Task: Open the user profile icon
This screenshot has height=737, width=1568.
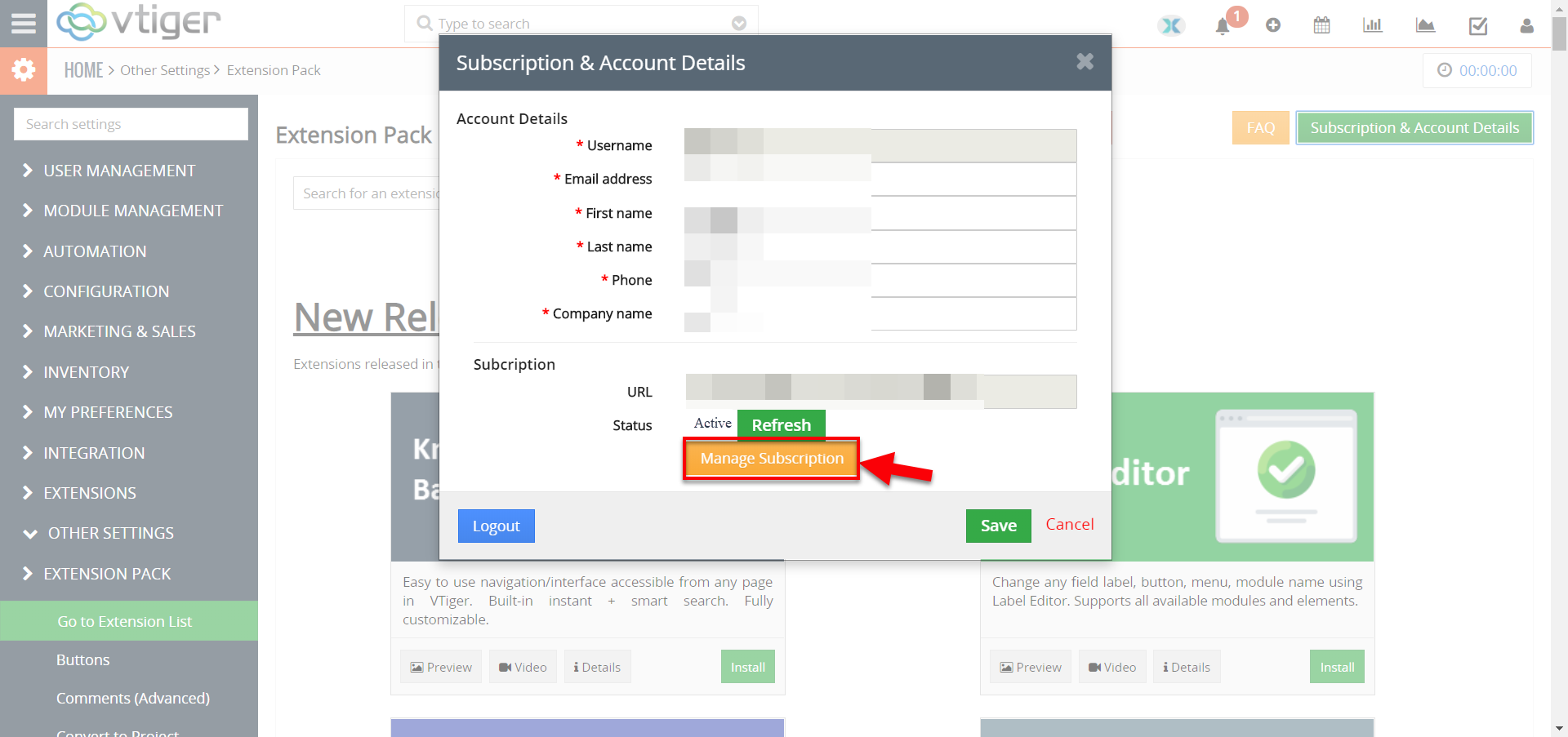Action: (1526, 25)
